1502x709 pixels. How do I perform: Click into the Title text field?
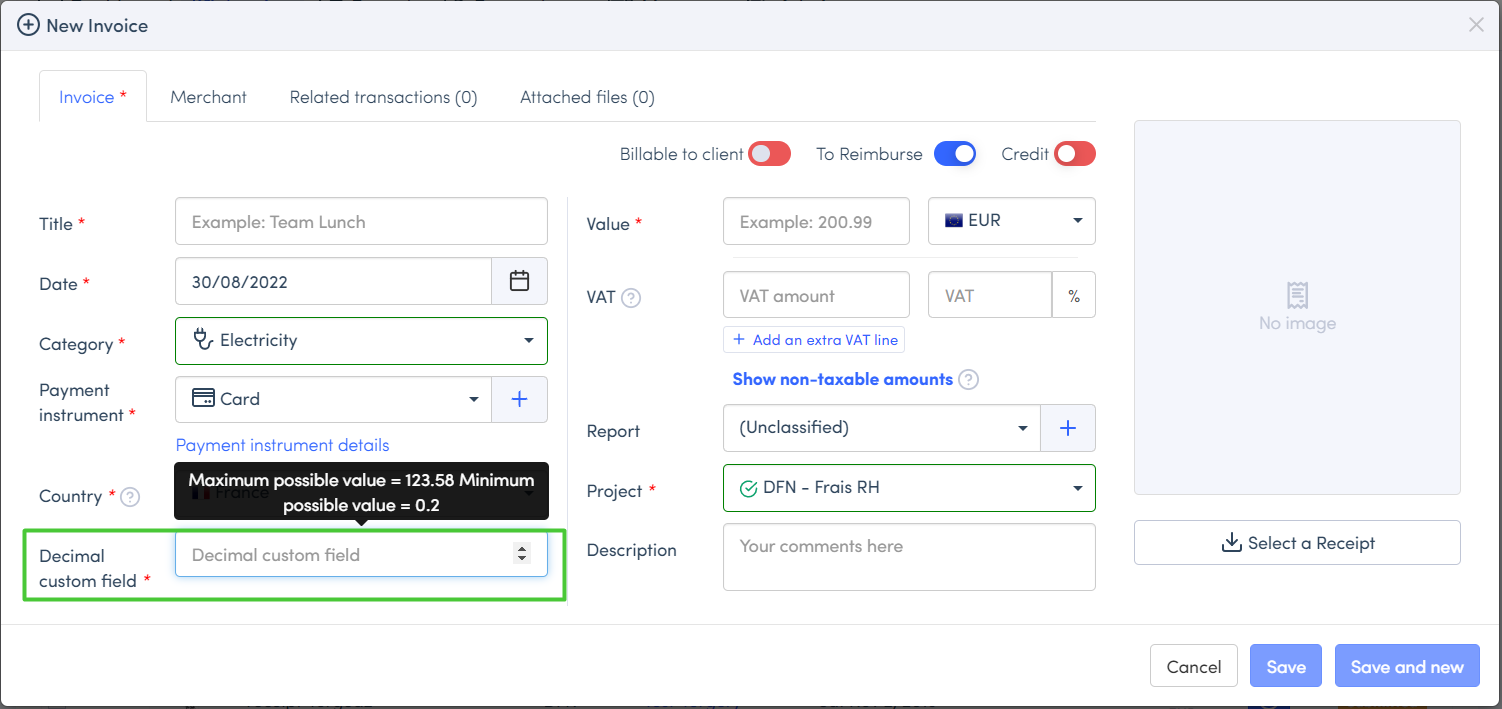click(x=361, y=222)
